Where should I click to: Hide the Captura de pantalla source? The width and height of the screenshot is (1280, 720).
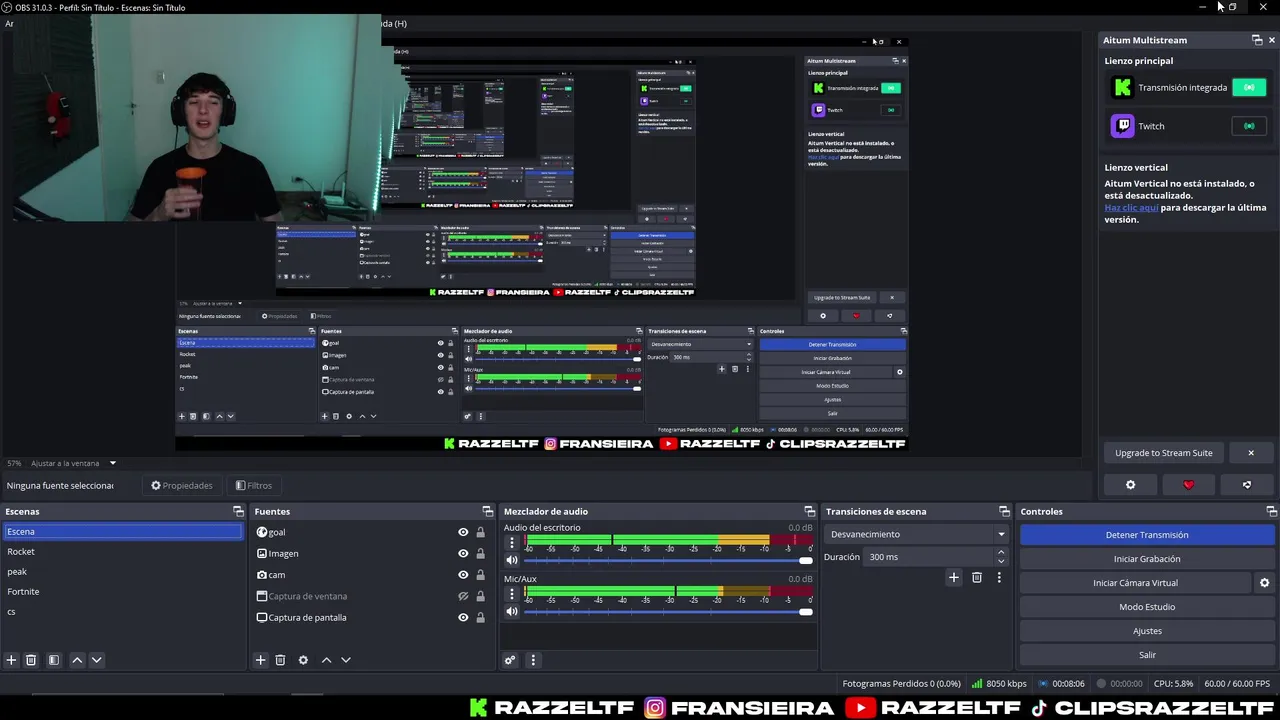pyautogui.click(x=463, y=618)
